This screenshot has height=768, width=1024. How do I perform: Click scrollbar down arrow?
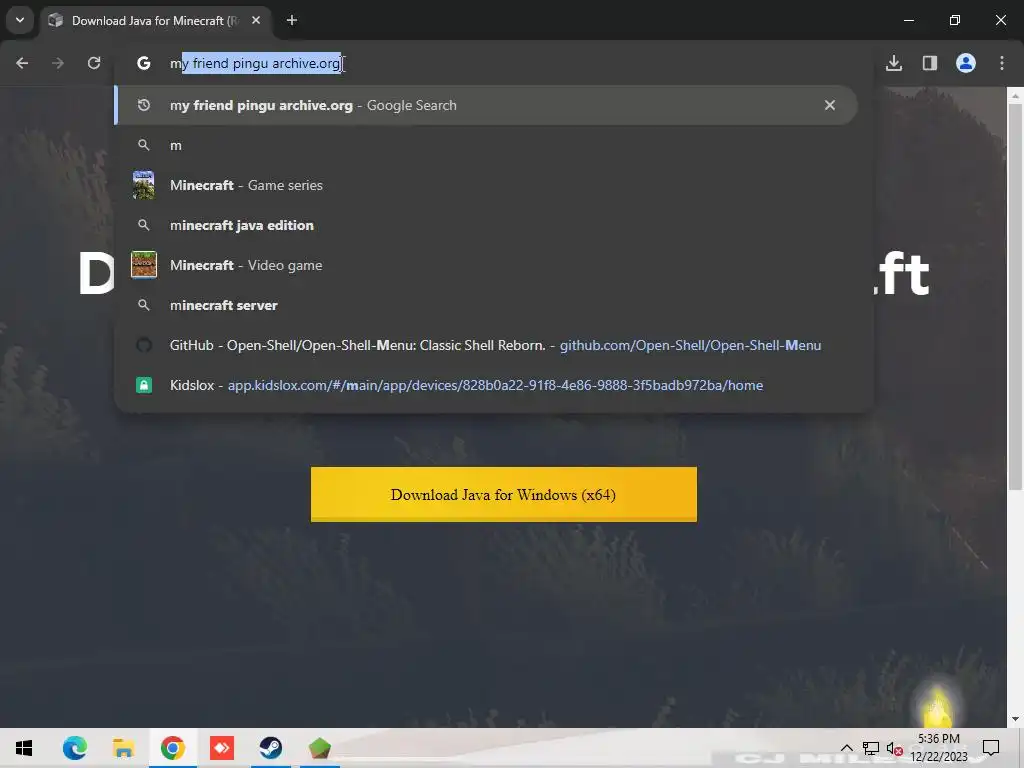(1015, 720)
